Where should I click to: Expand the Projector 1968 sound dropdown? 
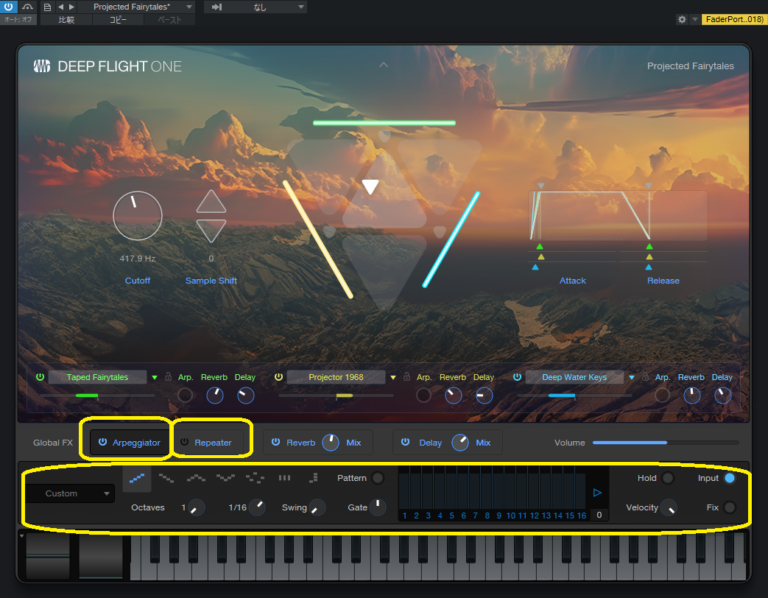pos(393,377)
